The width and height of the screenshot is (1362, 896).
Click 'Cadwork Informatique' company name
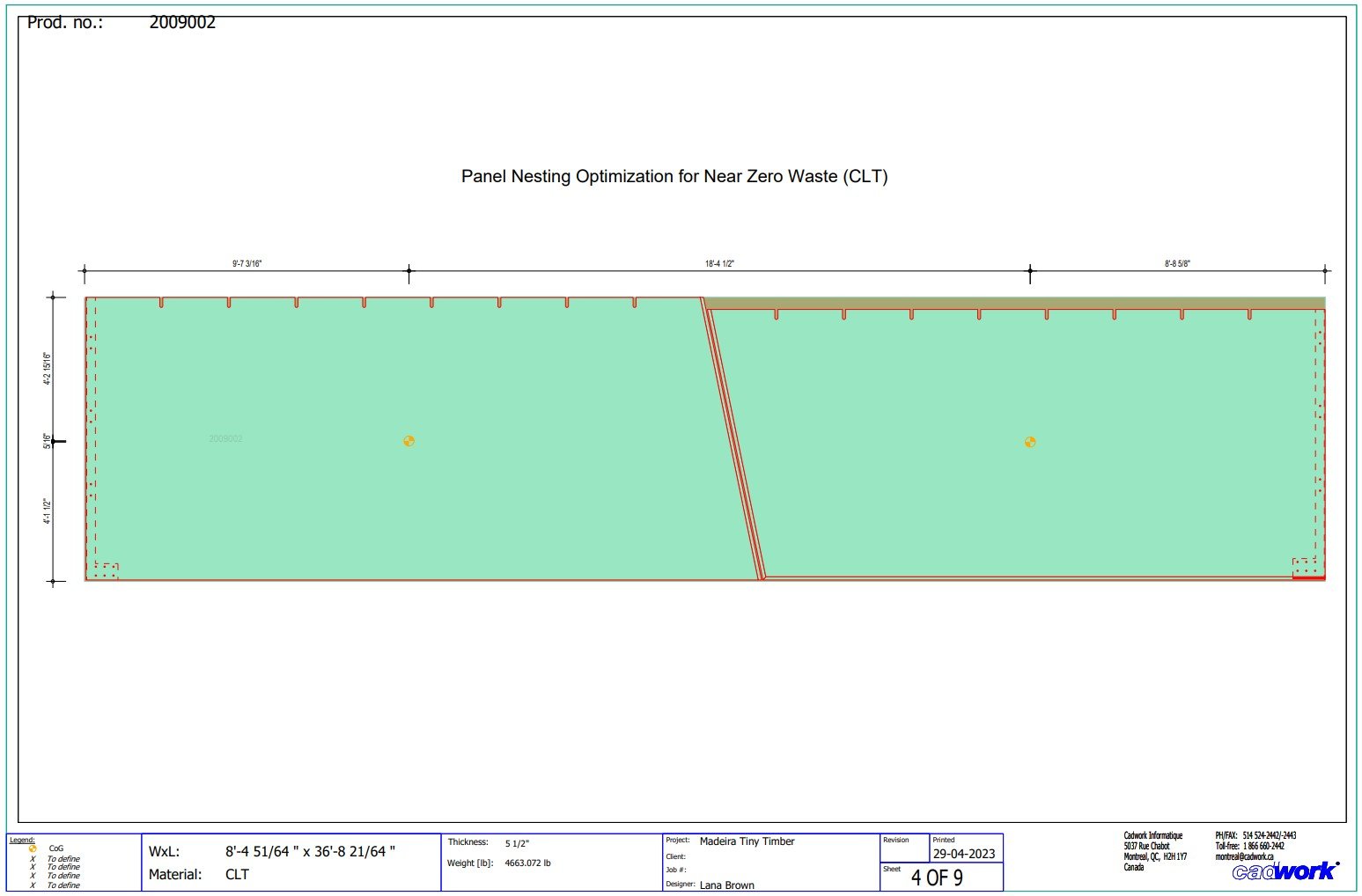coord(1153,835)
